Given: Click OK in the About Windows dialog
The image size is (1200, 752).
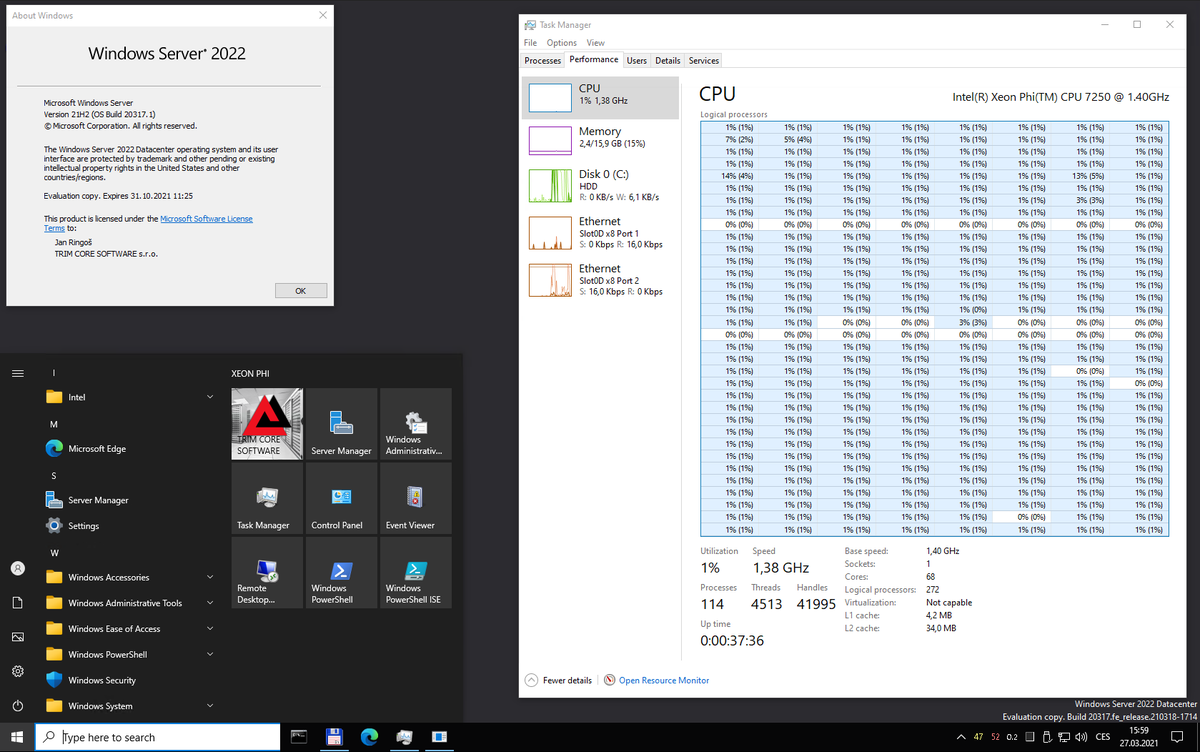Looking at the screenshot, I should point(301,291).
